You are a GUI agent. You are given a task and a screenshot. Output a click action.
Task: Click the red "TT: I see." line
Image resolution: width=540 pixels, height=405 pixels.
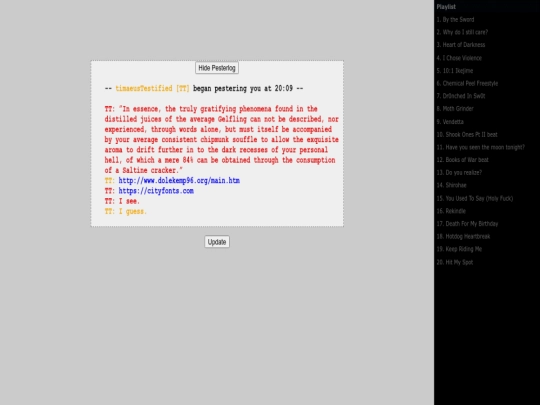tap(122, 201)
